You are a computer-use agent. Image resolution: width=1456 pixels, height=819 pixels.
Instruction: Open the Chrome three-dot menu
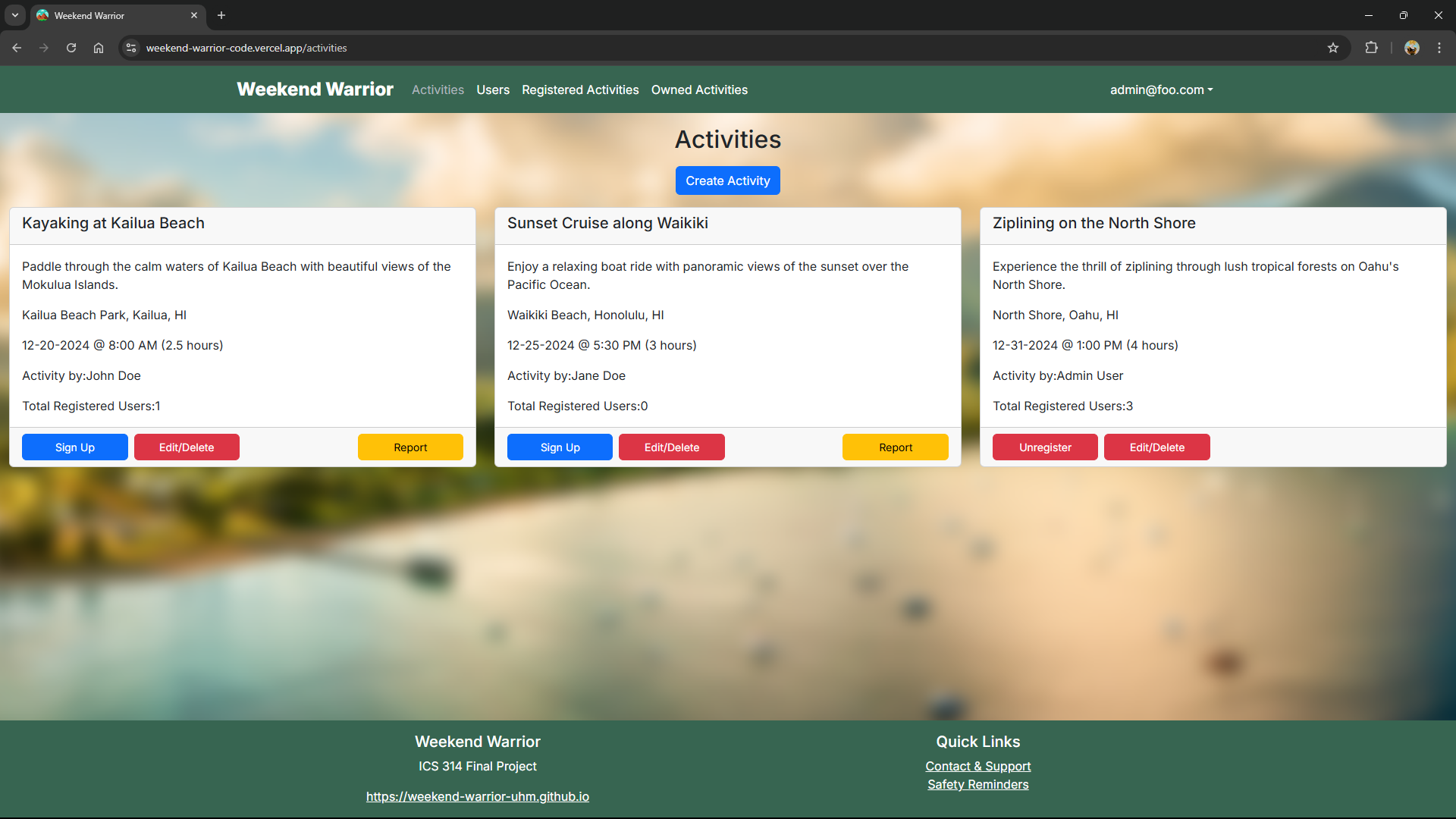[1439, 48]
